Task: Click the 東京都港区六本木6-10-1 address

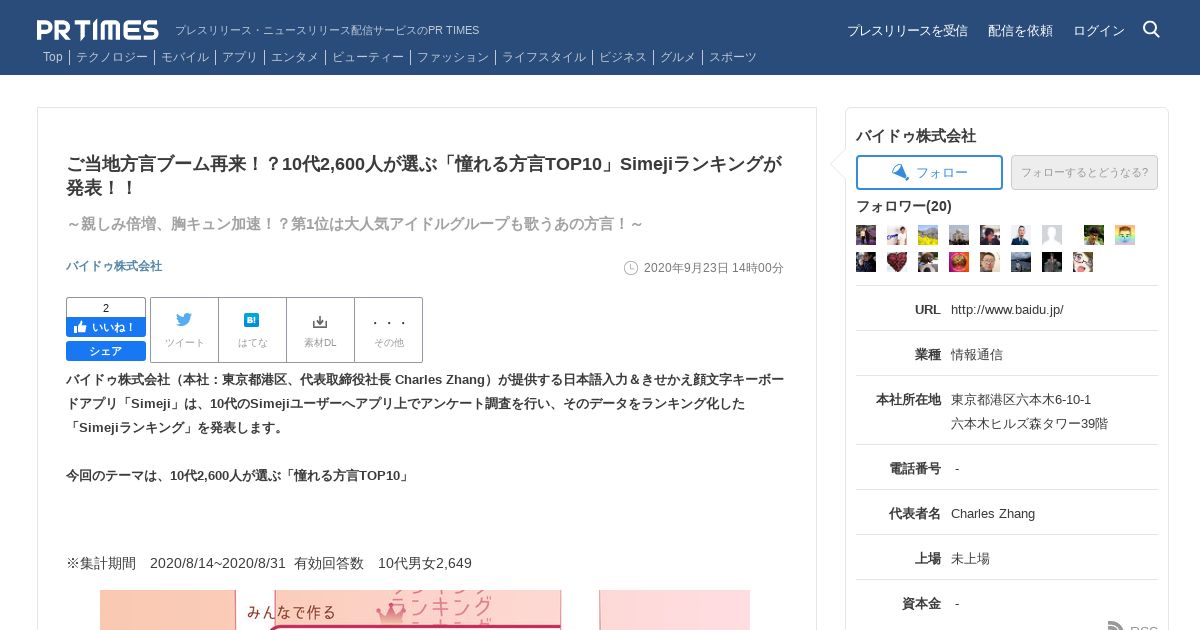Action: [x=1021, y=400]
